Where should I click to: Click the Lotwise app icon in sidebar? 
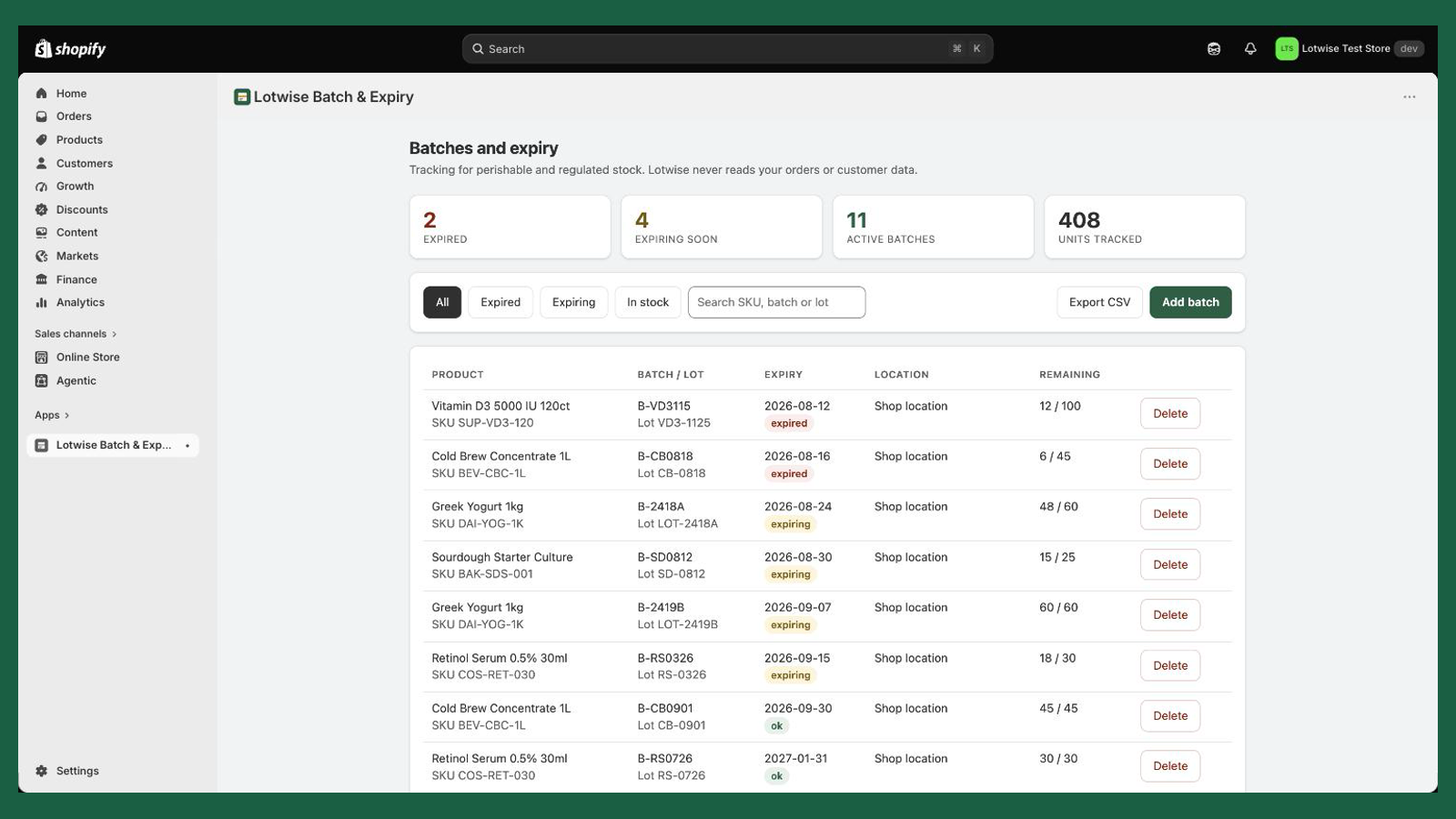[x=41, y=446]
